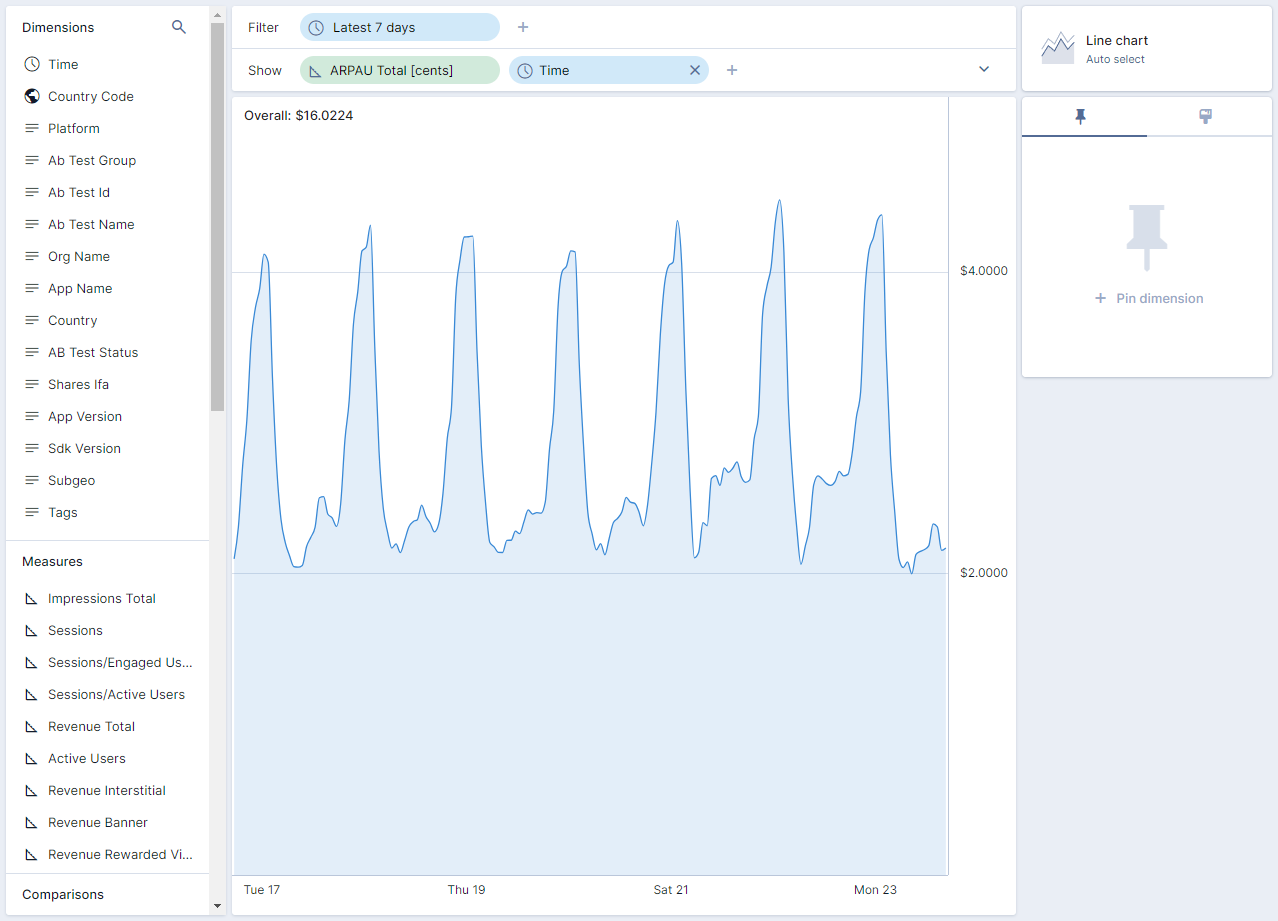This screenshot has width=1278, height=921.
Task: Open the Time split pill
Action: [609, 70]
